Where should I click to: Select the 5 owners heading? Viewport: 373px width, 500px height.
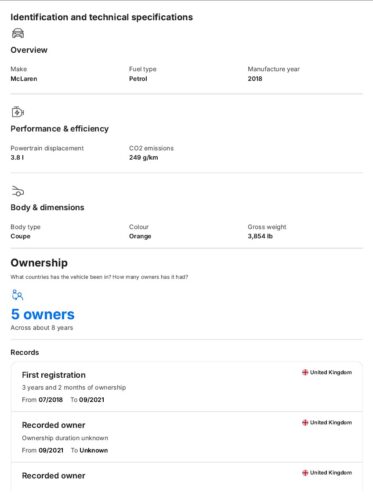pyautogui.click(x=43, y=314)
